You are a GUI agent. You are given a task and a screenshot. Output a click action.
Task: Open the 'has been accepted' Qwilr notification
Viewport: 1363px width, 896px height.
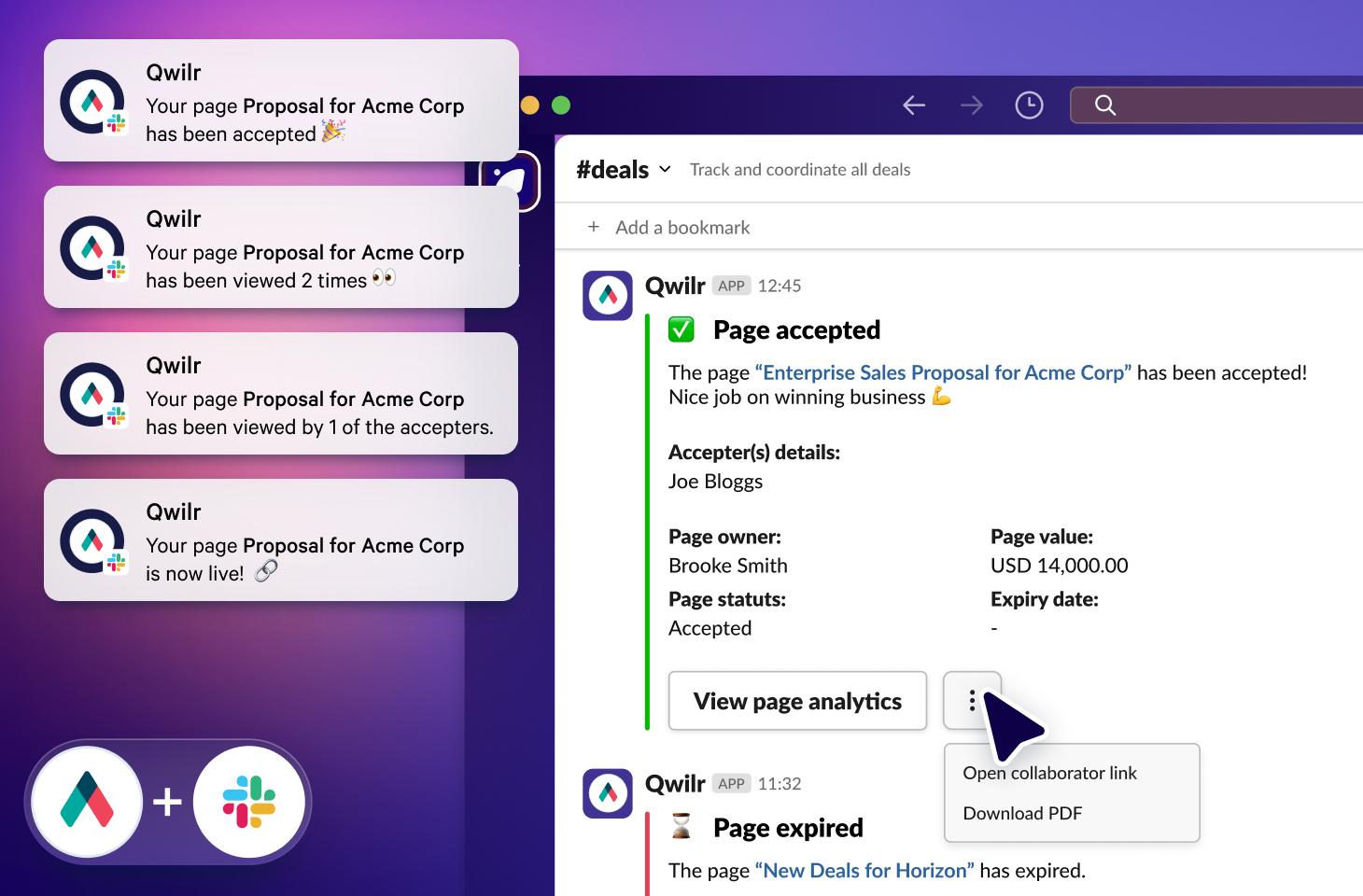(x=281, y=101)
